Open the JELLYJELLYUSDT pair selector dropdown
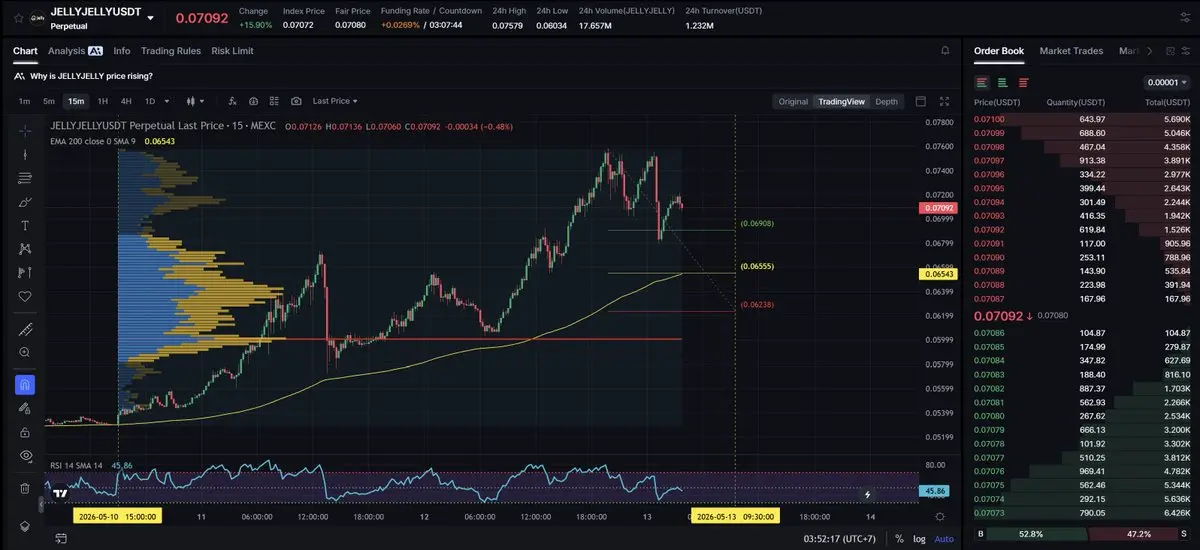Screen dimensions: 1200x550 point(150,17)
